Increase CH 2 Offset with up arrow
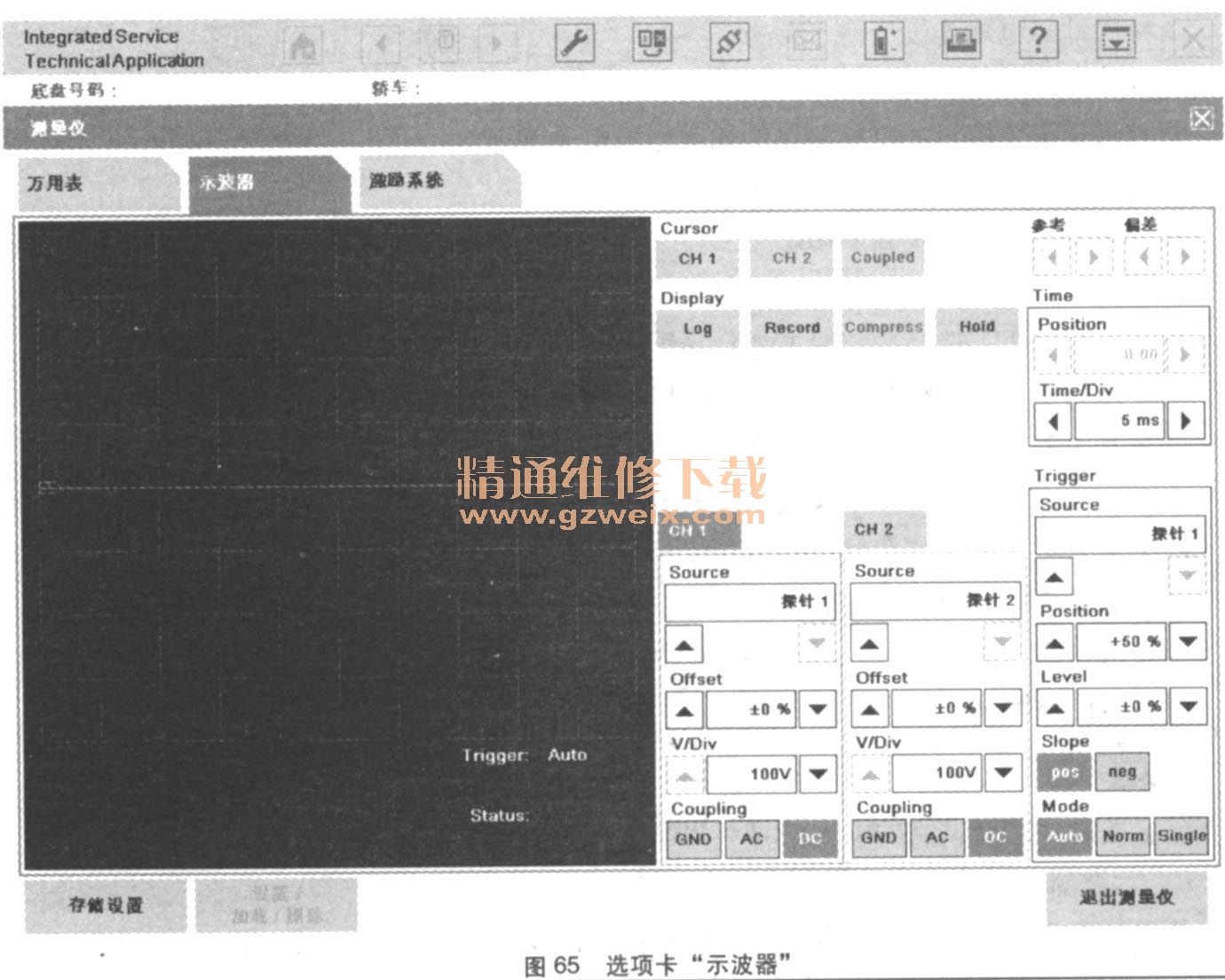The image size is (1225, 980). coord(870,708)
